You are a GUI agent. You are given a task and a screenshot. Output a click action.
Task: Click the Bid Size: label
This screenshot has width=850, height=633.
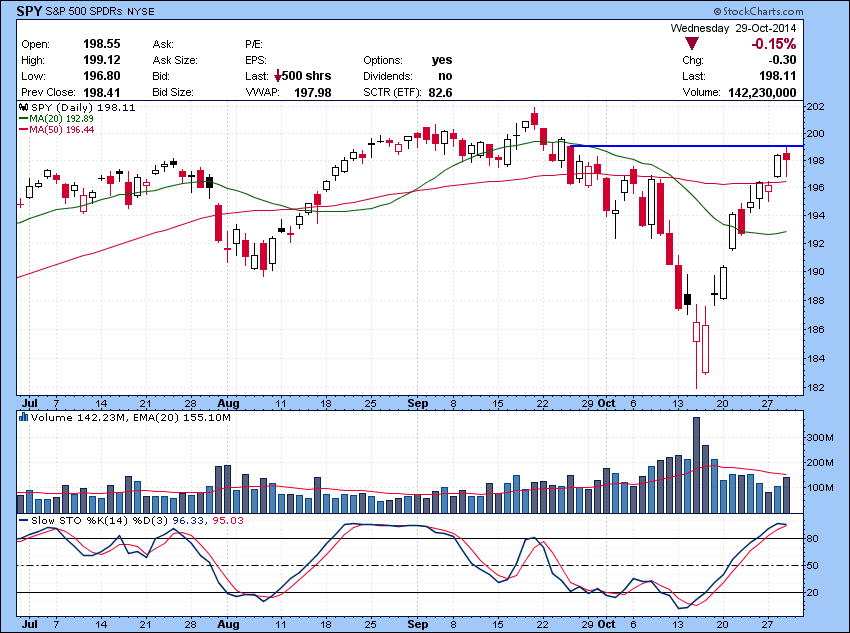pos(173,93)
